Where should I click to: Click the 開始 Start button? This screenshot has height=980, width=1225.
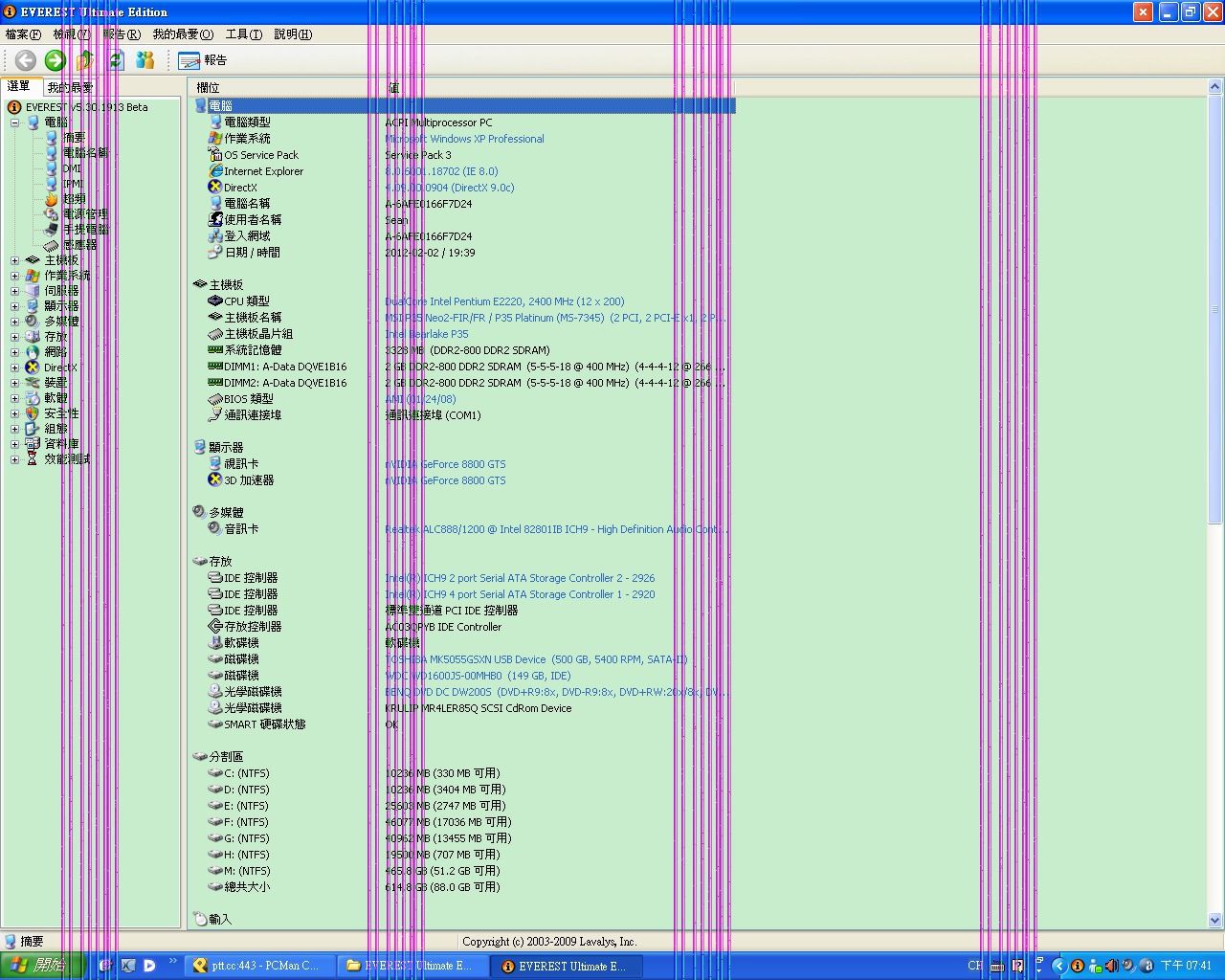42,966
